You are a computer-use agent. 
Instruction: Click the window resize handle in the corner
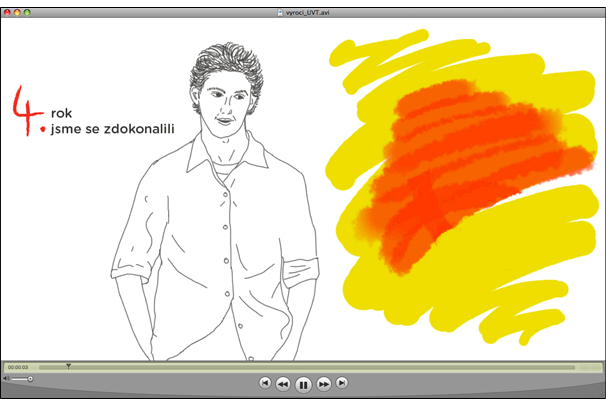[x=598, y=398]
